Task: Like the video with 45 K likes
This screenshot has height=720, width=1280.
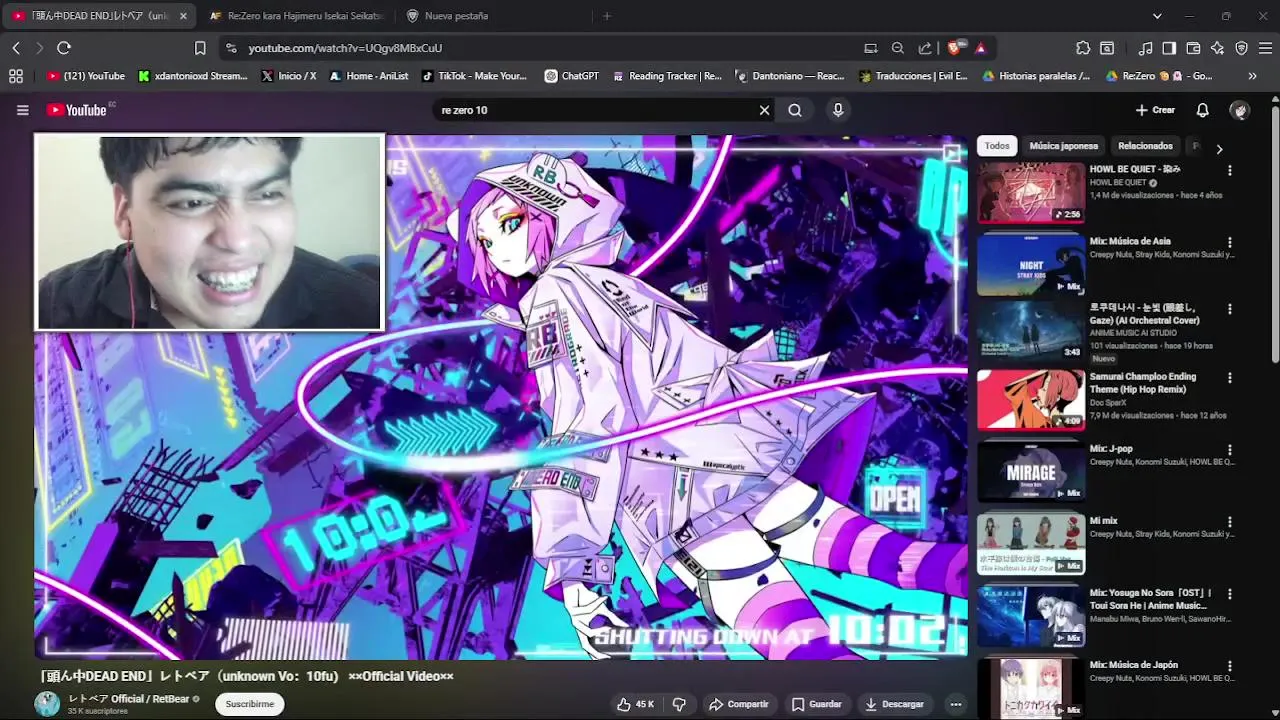Action: [x=636, y=704]
